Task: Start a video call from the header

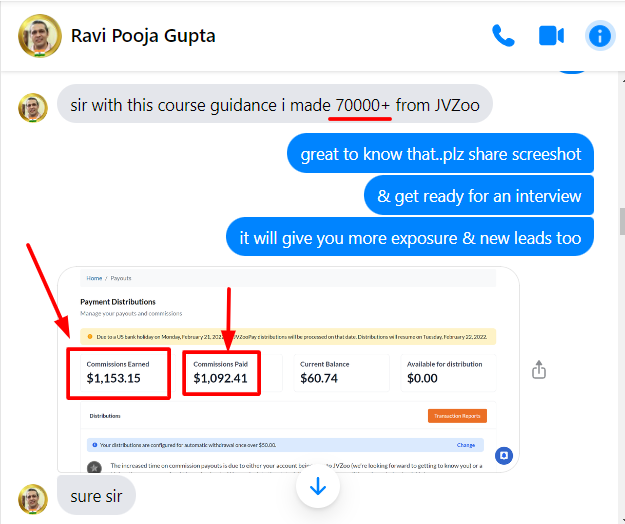Action: pos(551,36)
